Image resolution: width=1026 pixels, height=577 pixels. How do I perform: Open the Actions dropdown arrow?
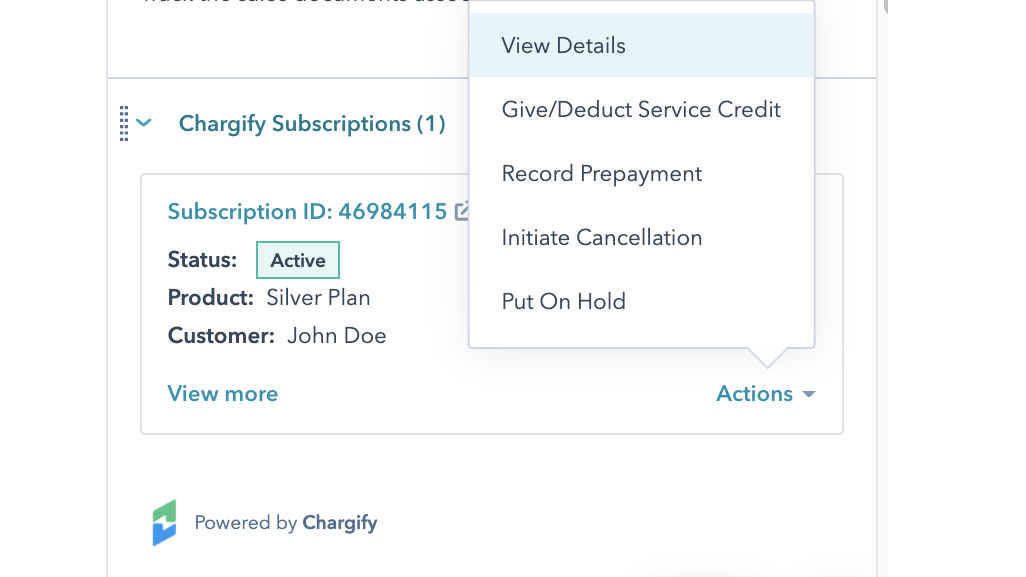pos(809,394)
